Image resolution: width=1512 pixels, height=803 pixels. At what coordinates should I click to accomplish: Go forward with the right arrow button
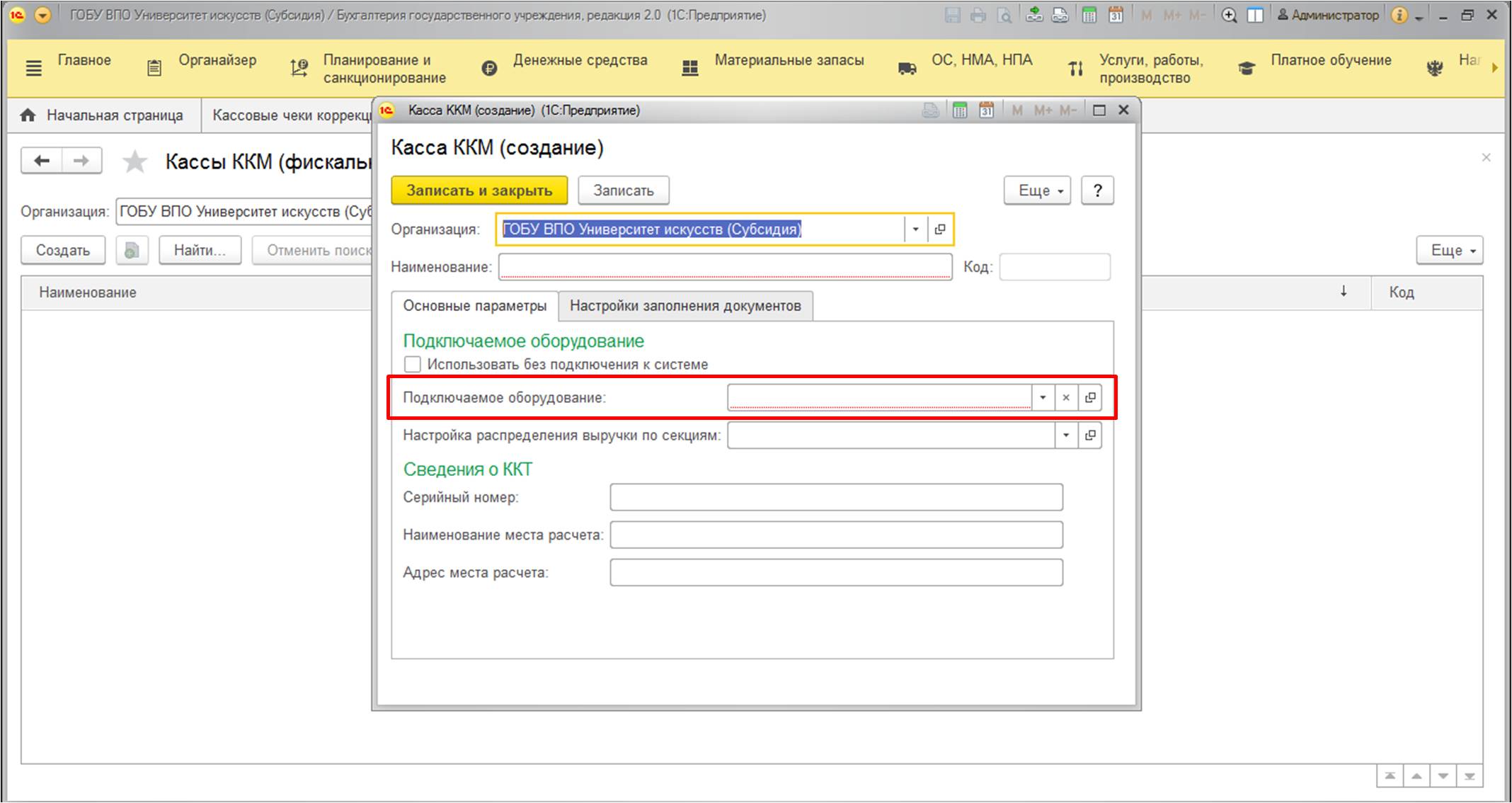coord(81,161)
